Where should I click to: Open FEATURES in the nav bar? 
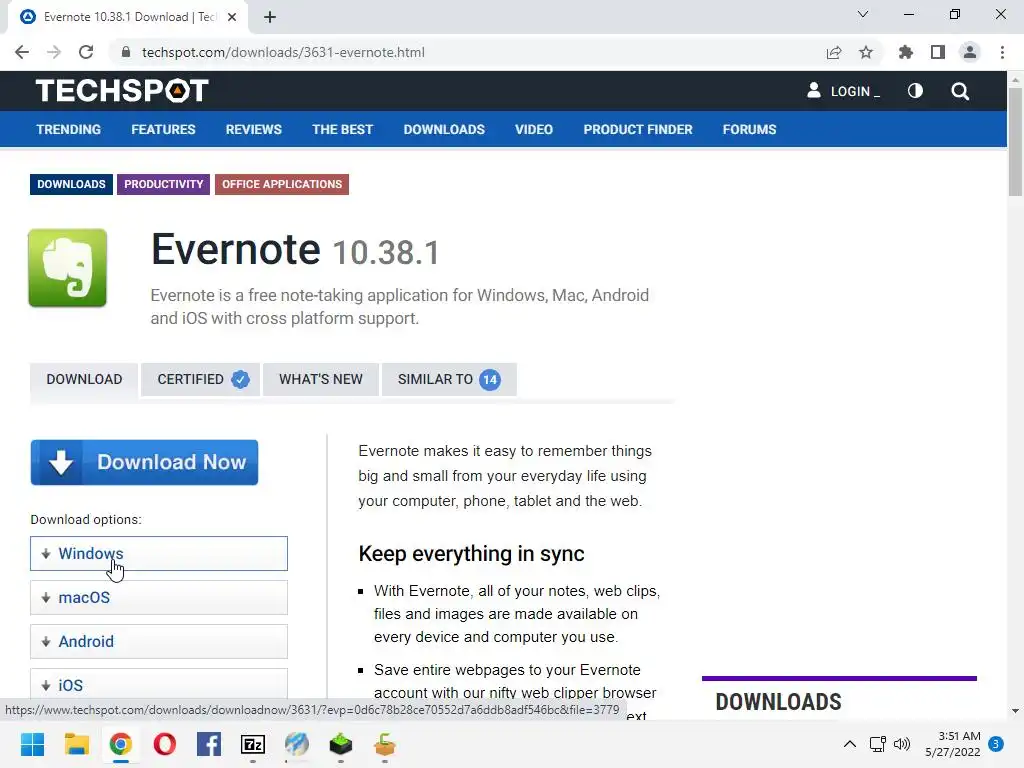[x=163, y=129]
